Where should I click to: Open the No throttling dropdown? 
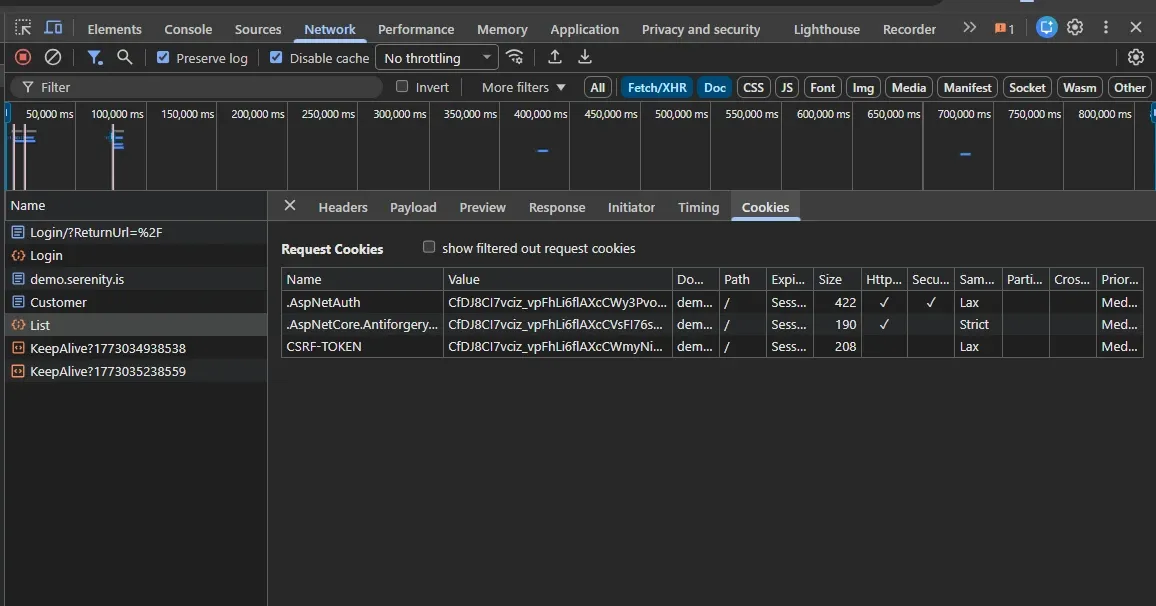[436, 58]
